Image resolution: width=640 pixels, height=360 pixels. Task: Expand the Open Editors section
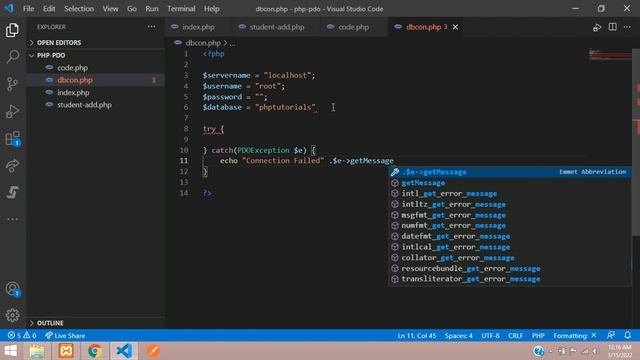[x=59, y=42]
